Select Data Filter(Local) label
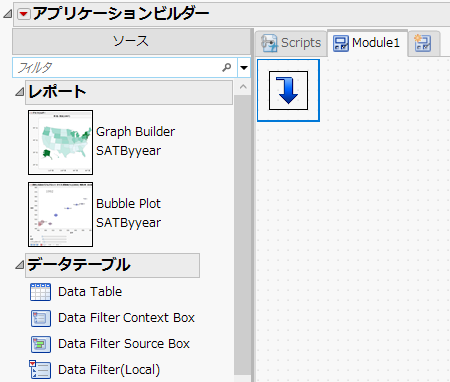450x382 pixels. tap(109, 370)
